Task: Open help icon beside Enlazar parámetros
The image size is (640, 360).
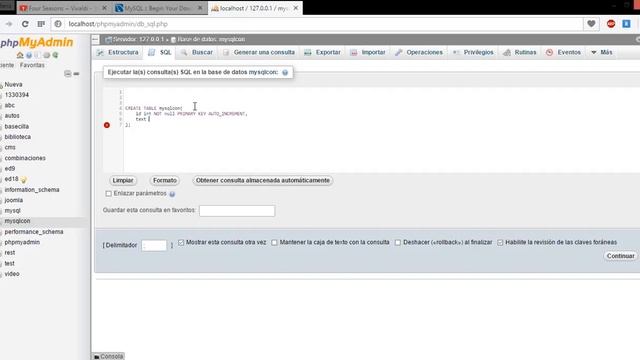Action: [172, 194]
